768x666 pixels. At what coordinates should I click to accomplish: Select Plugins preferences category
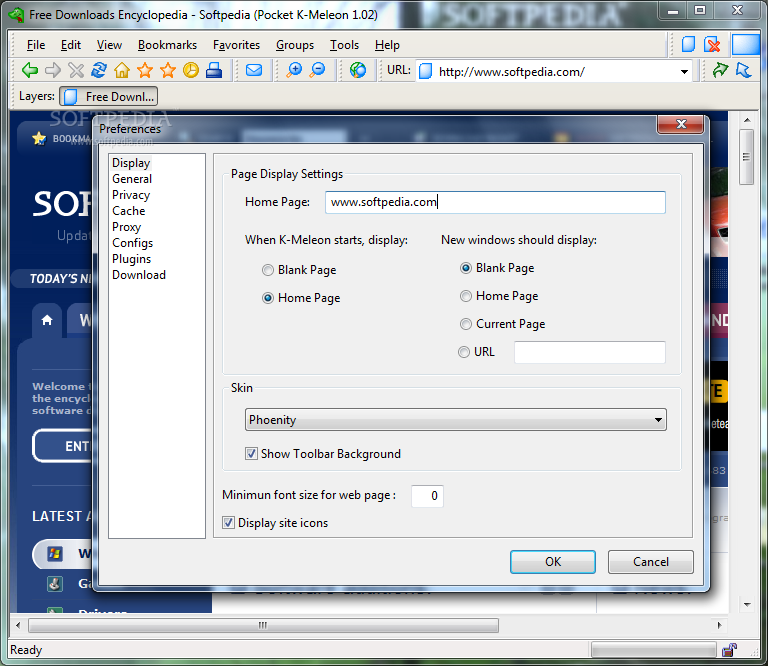point(132,259)
